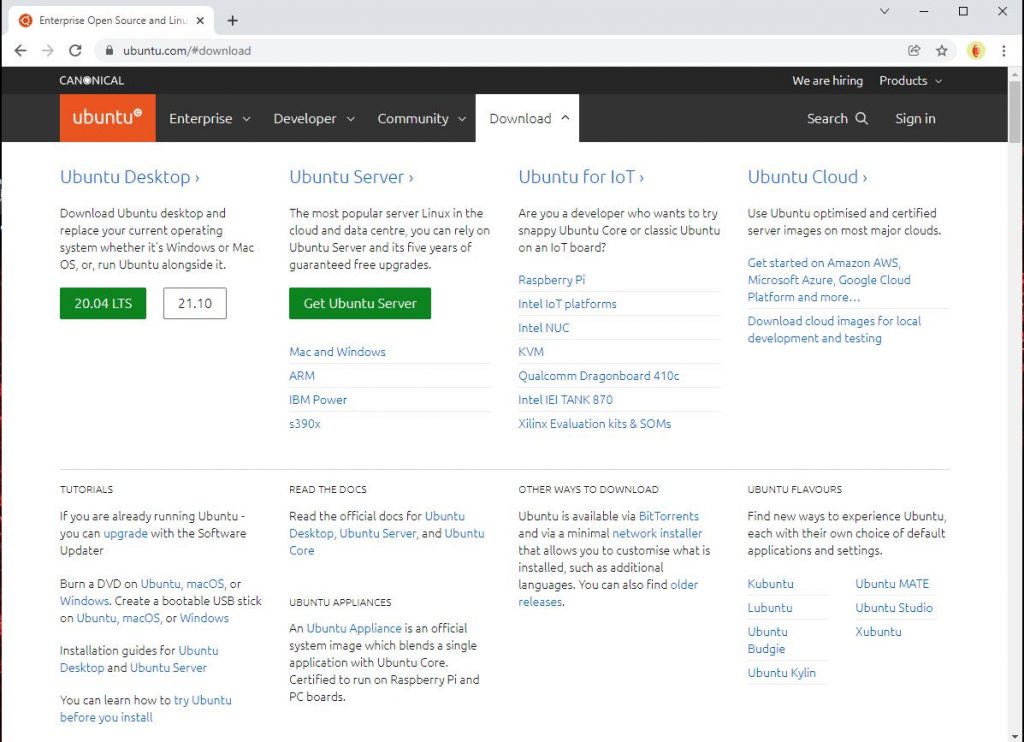The height and width of the screenshot is (742, 1024).
Task: Open Intel NUC link
Action: [543, 328]
